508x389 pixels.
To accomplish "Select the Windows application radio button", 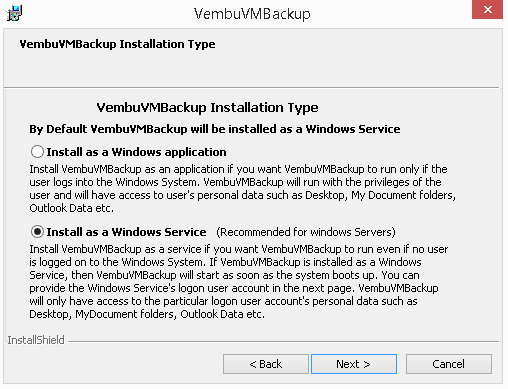I will [37, 152].
